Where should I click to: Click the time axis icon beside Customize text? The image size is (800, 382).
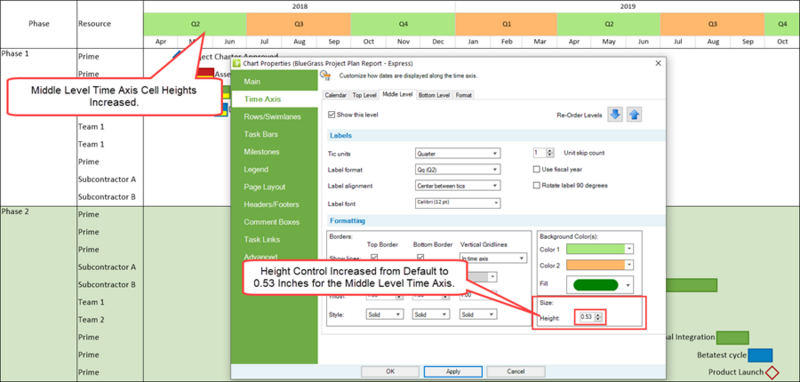pyautogui.click(x=325, y=76)
